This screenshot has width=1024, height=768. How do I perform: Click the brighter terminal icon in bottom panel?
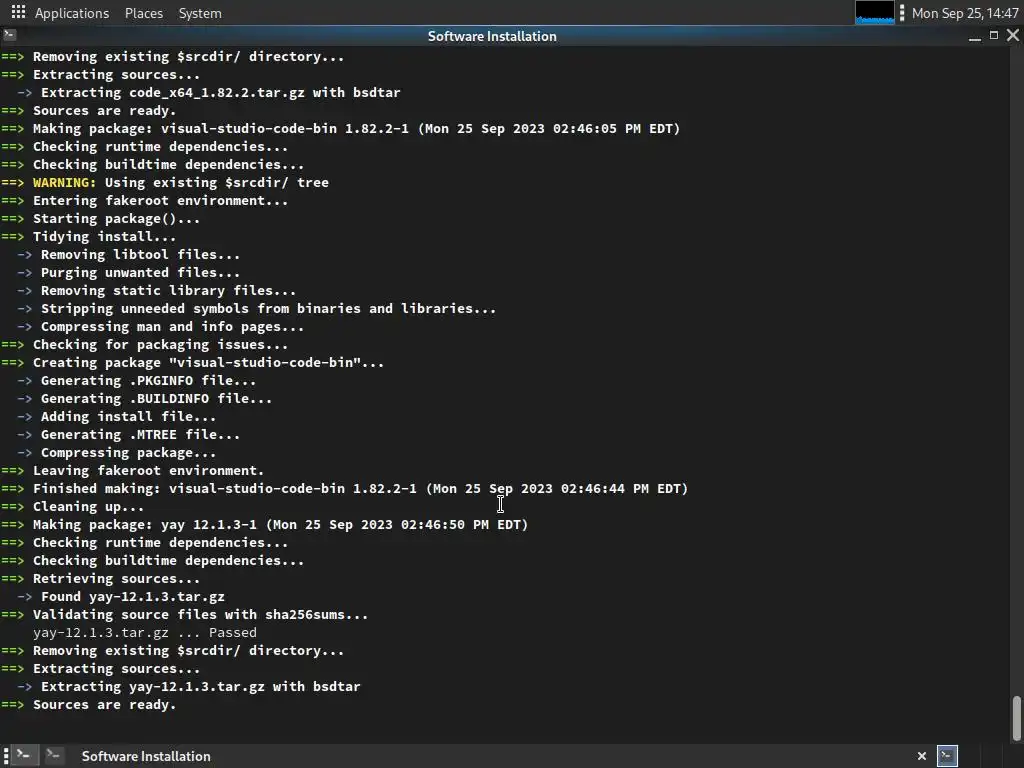pos(23,756)
